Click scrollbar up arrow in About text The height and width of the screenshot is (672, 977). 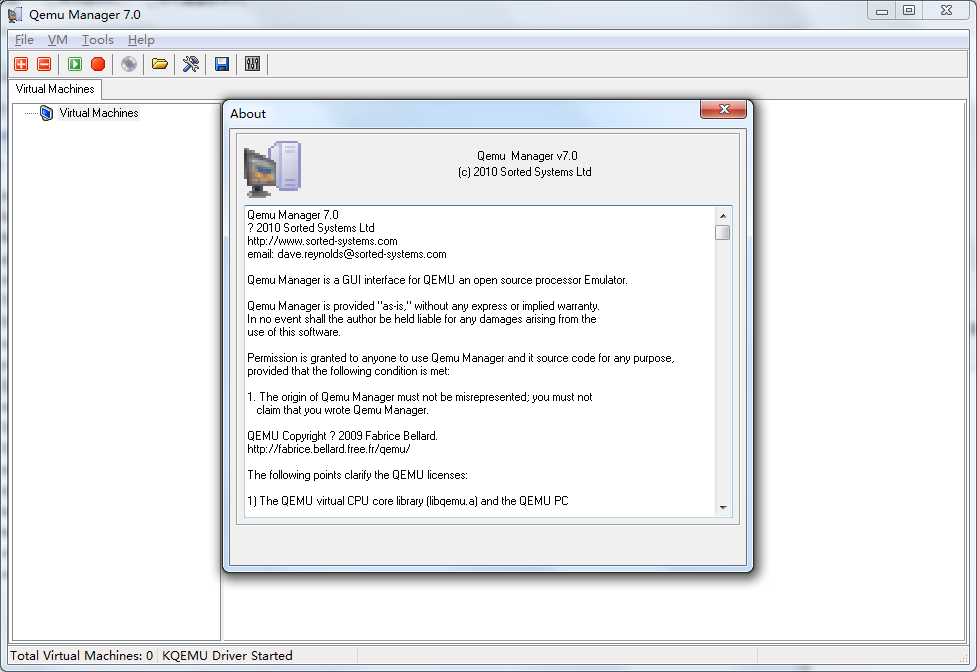[x=723, y=215]
